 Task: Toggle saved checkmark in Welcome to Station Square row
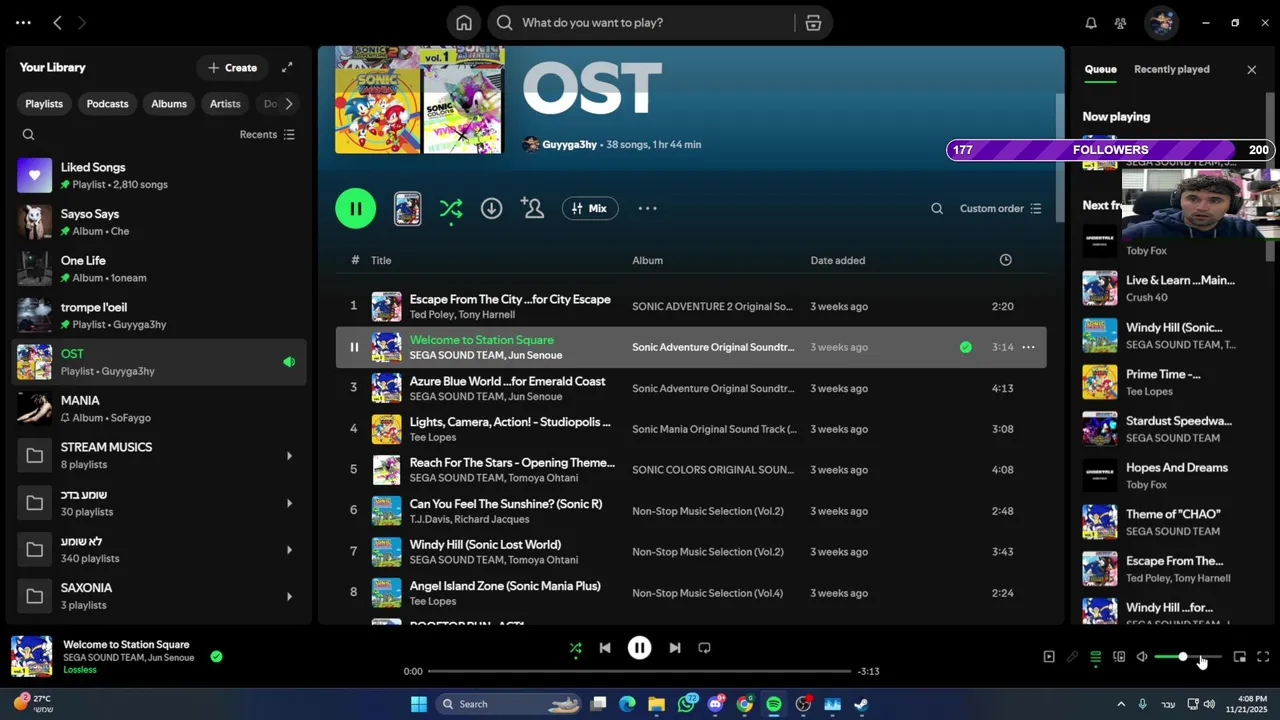pos(965,347)
